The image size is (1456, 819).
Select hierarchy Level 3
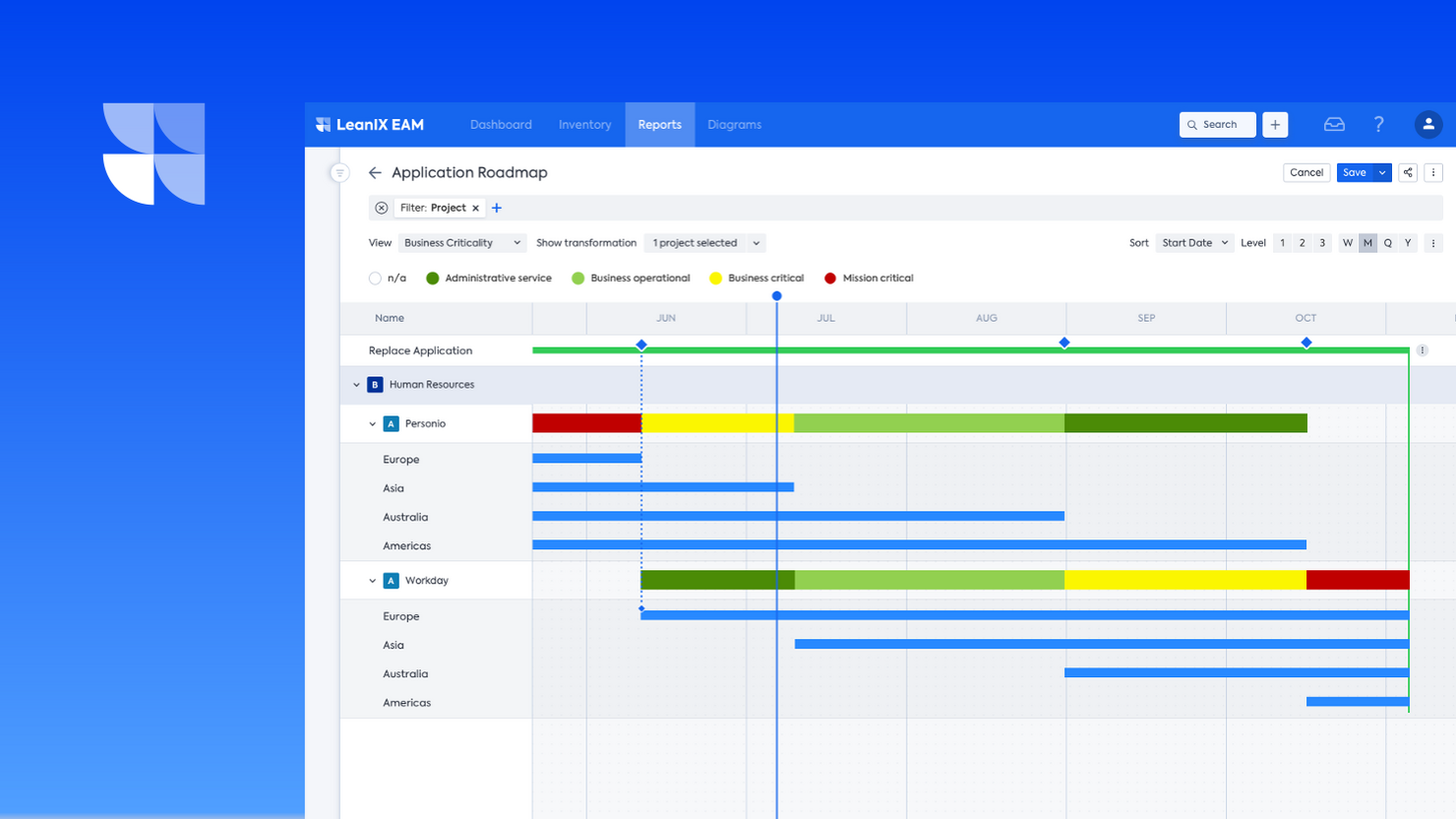[x=1322, y=243]
